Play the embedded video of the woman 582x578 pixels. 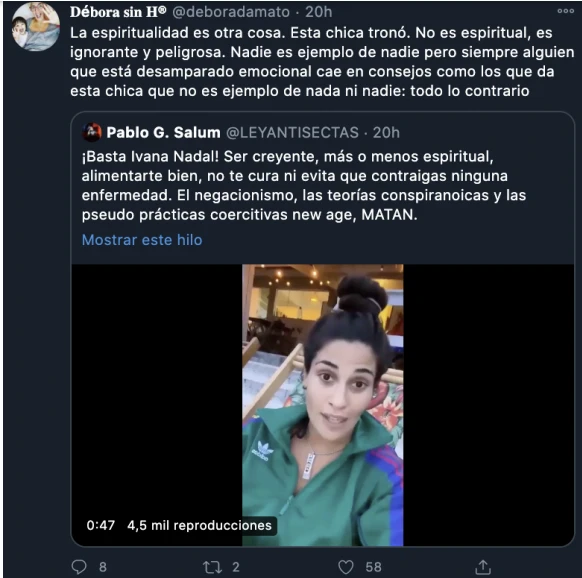323,405
